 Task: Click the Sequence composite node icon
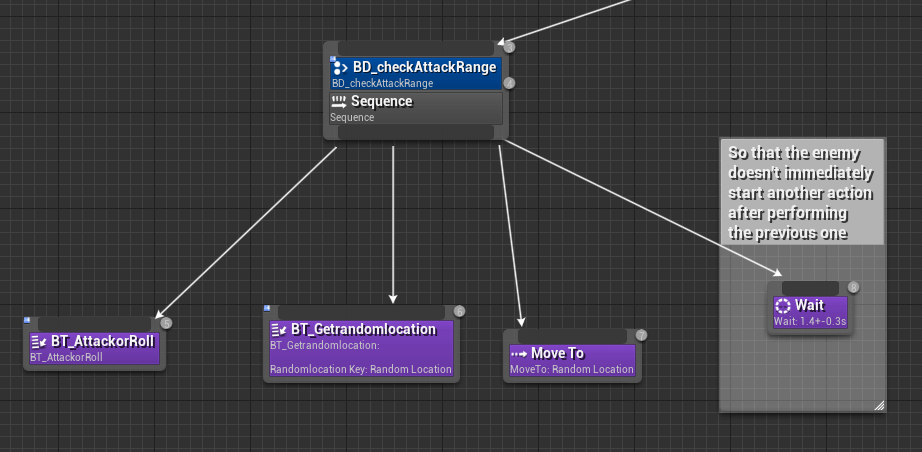pyautogui.click(x=339, y=102)
